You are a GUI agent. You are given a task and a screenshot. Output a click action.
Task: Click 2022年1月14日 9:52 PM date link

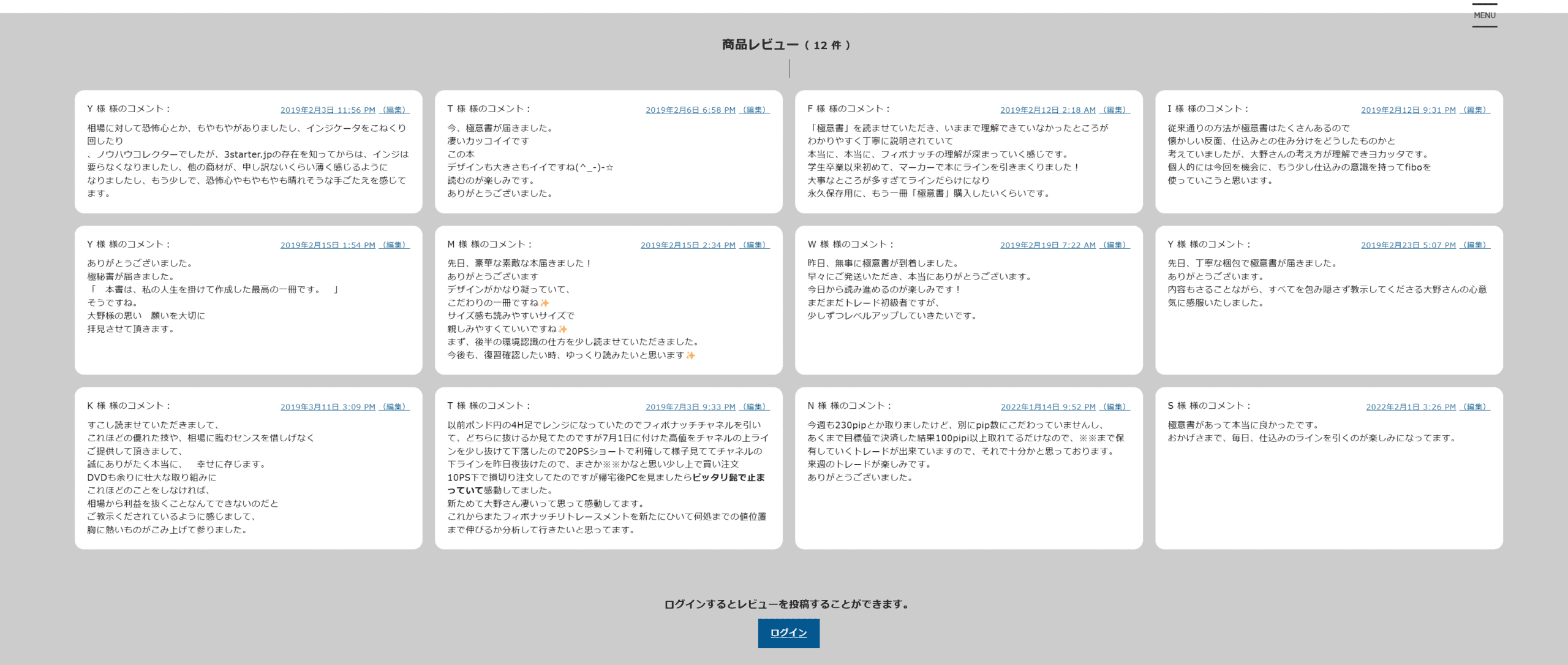[1048, 407]
